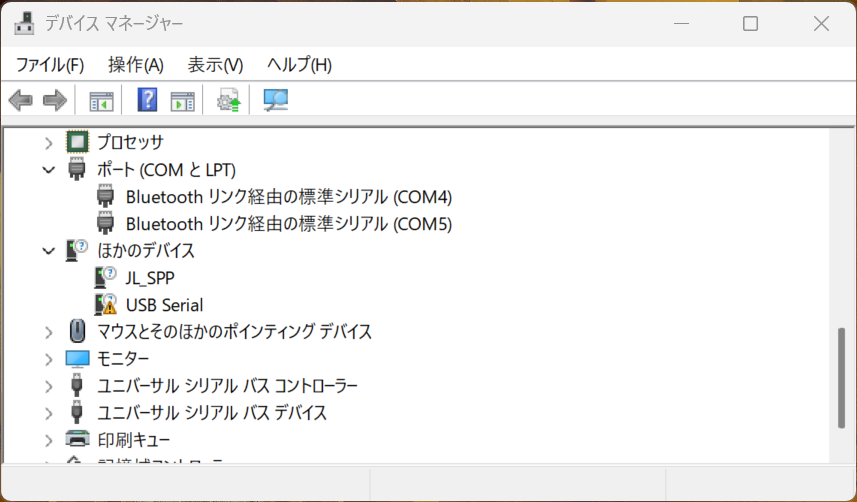Click USB plug icon beside バス コントローラー
Viewport: 857px width, 502px height.
click(77, 386)
